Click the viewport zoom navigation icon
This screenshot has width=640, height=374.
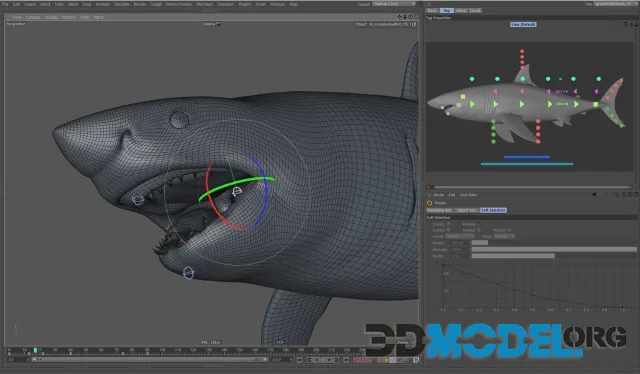(405, 17)
